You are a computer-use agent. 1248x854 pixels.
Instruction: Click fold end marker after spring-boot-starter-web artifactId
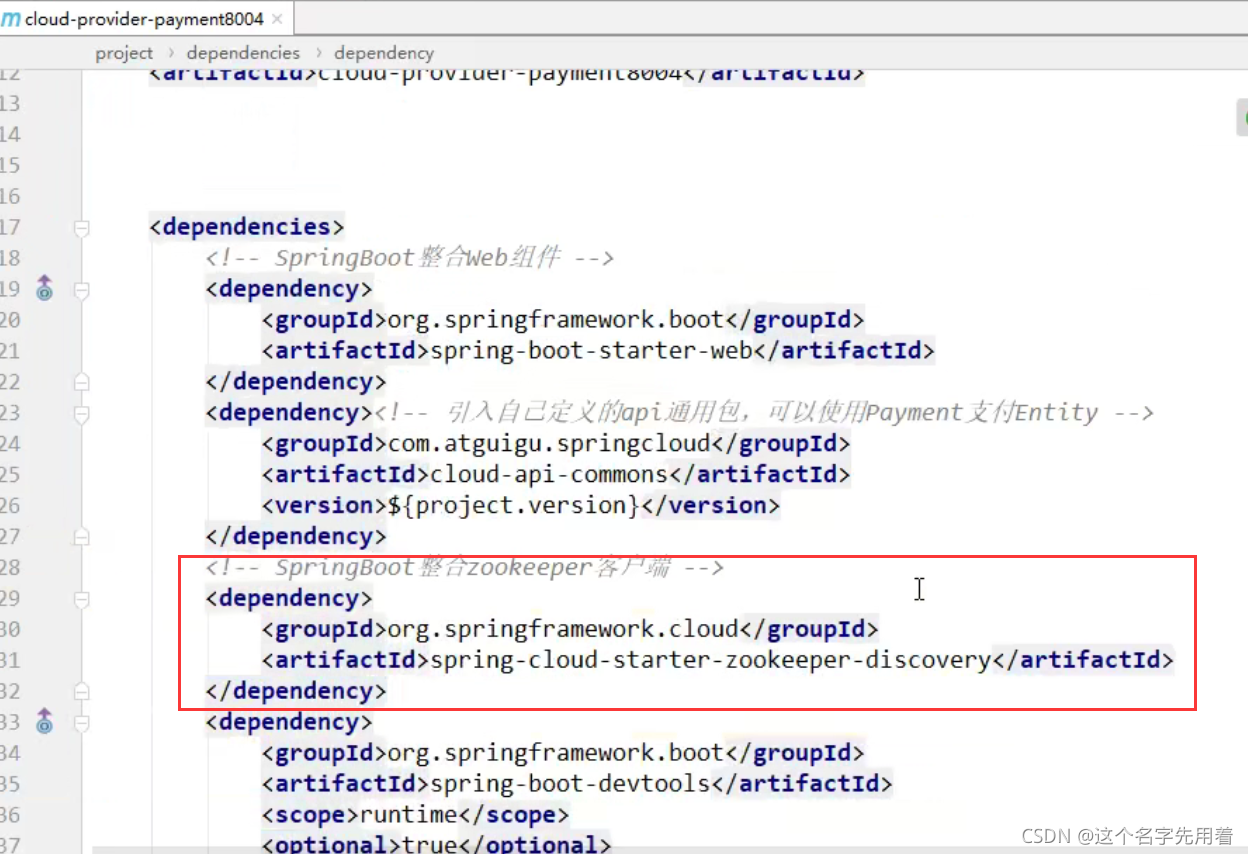[82, 382]
